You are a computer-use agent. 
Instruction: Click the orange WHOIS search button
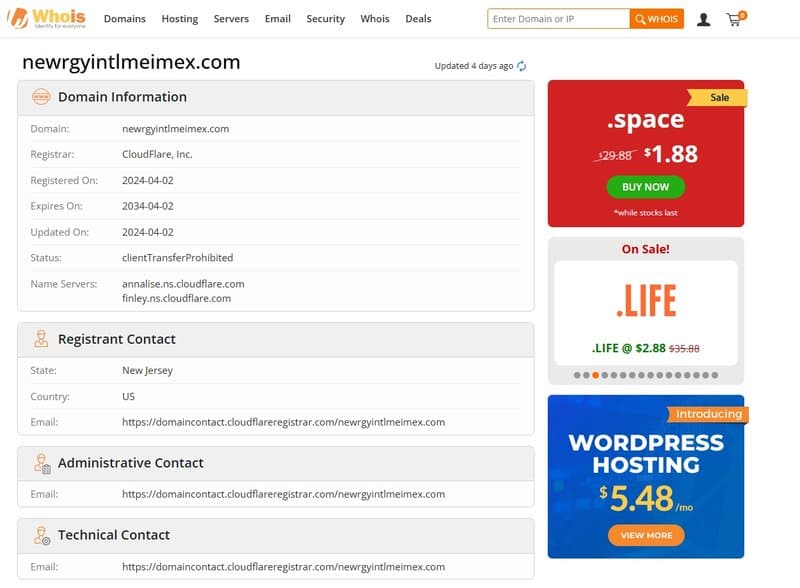click(657, 19)
